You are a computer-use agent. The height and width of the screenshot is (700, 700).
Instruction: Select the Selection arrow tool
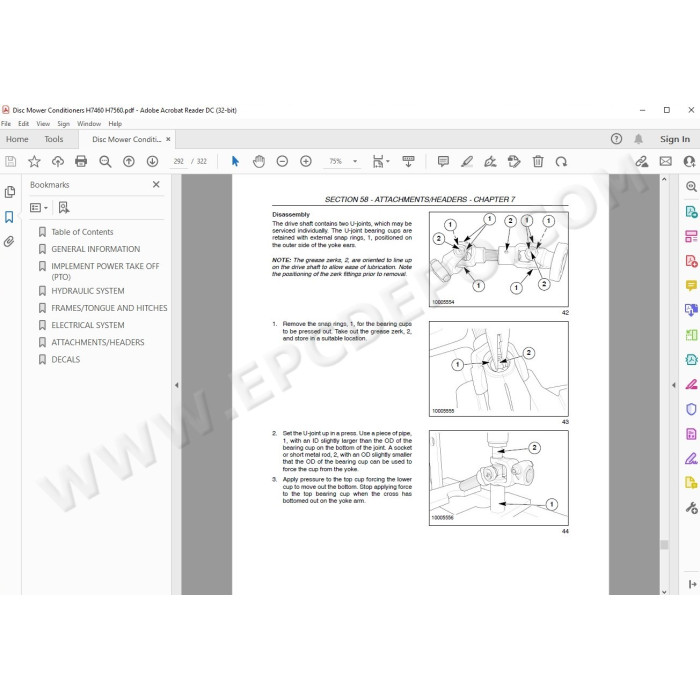tap(235, 161)
